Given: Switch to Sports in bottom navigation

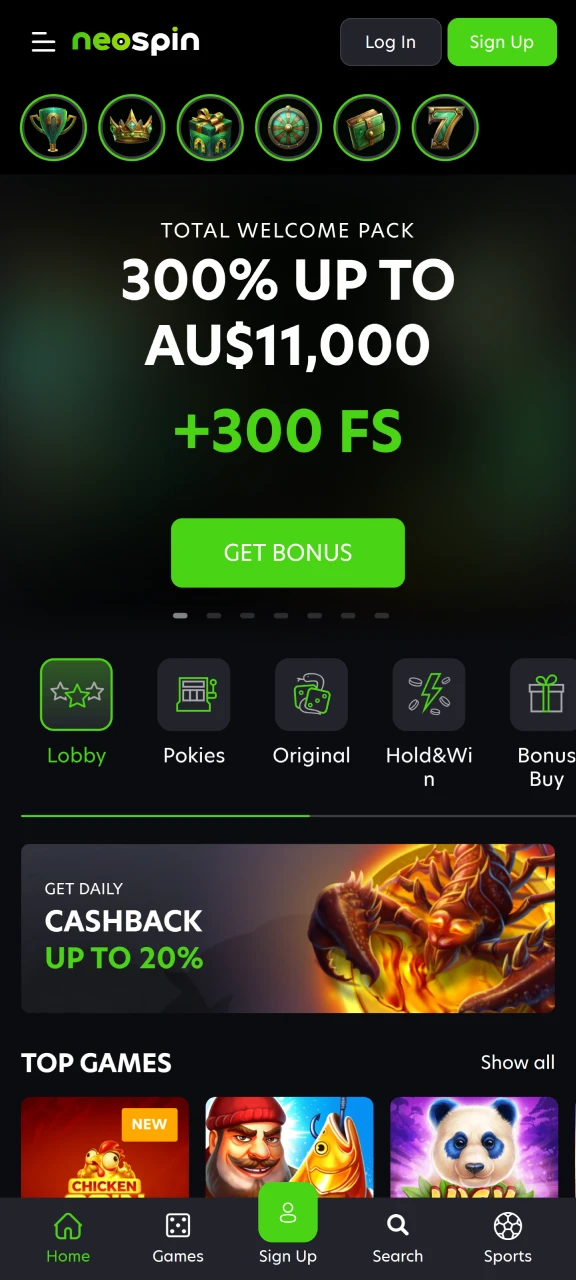Looking at the screenshot, I should pos(508,1239).
